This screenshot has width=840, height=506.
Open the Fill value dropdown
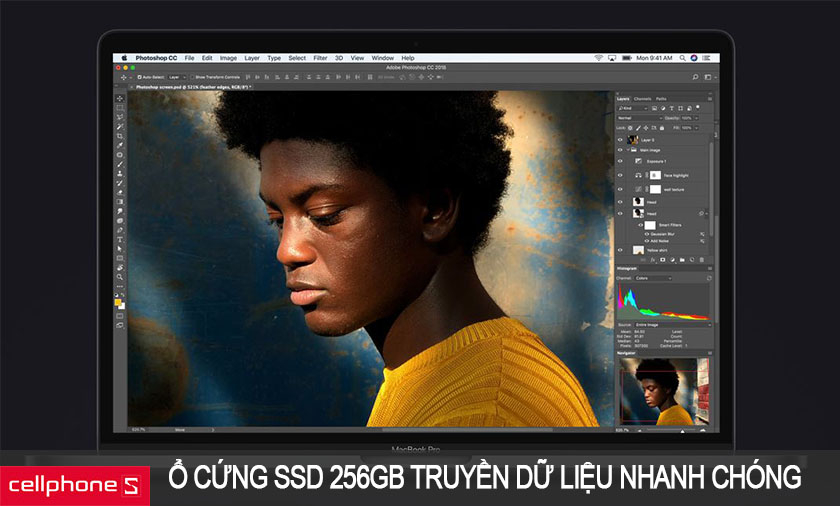coord(696,128)
